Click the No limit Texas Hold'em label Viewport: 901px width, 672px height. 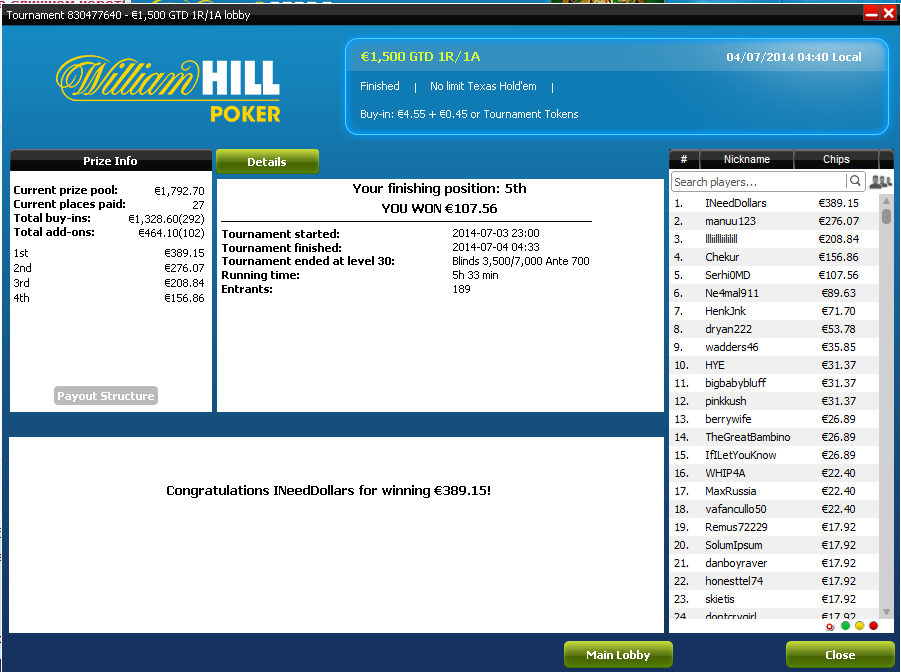(483, 86)
